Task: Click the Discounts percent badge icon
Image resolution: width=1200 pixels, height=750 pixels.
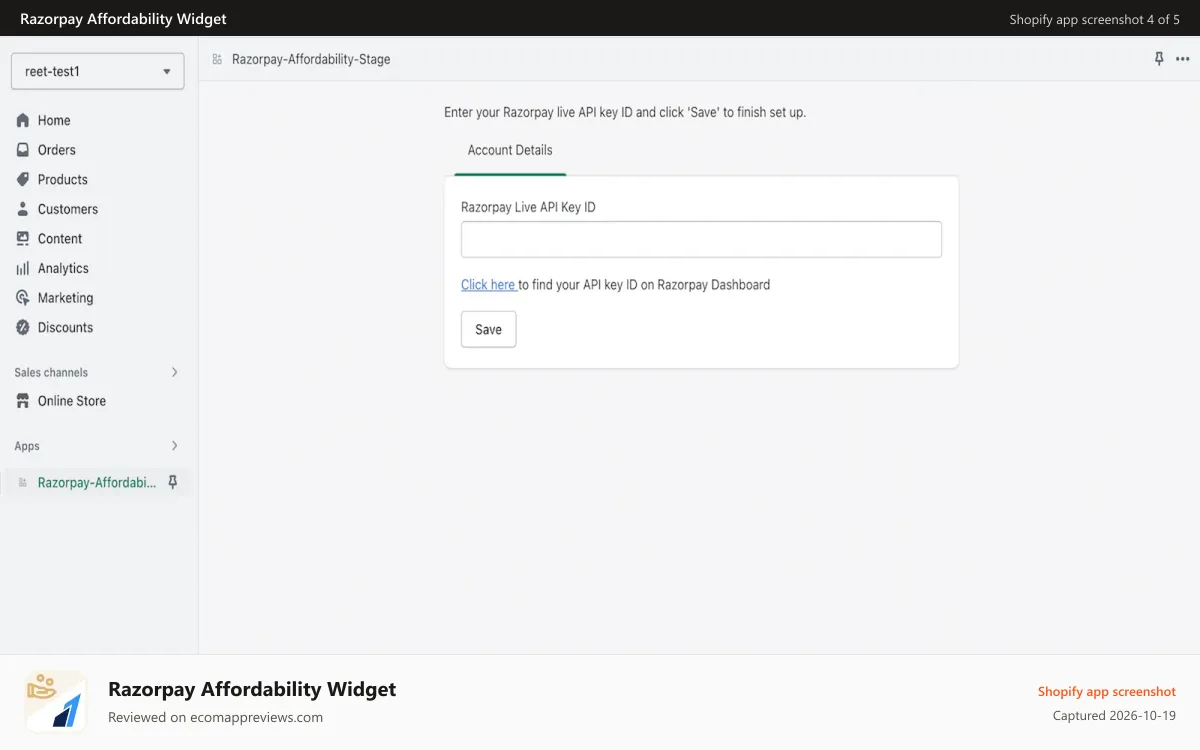Action: 23,327
